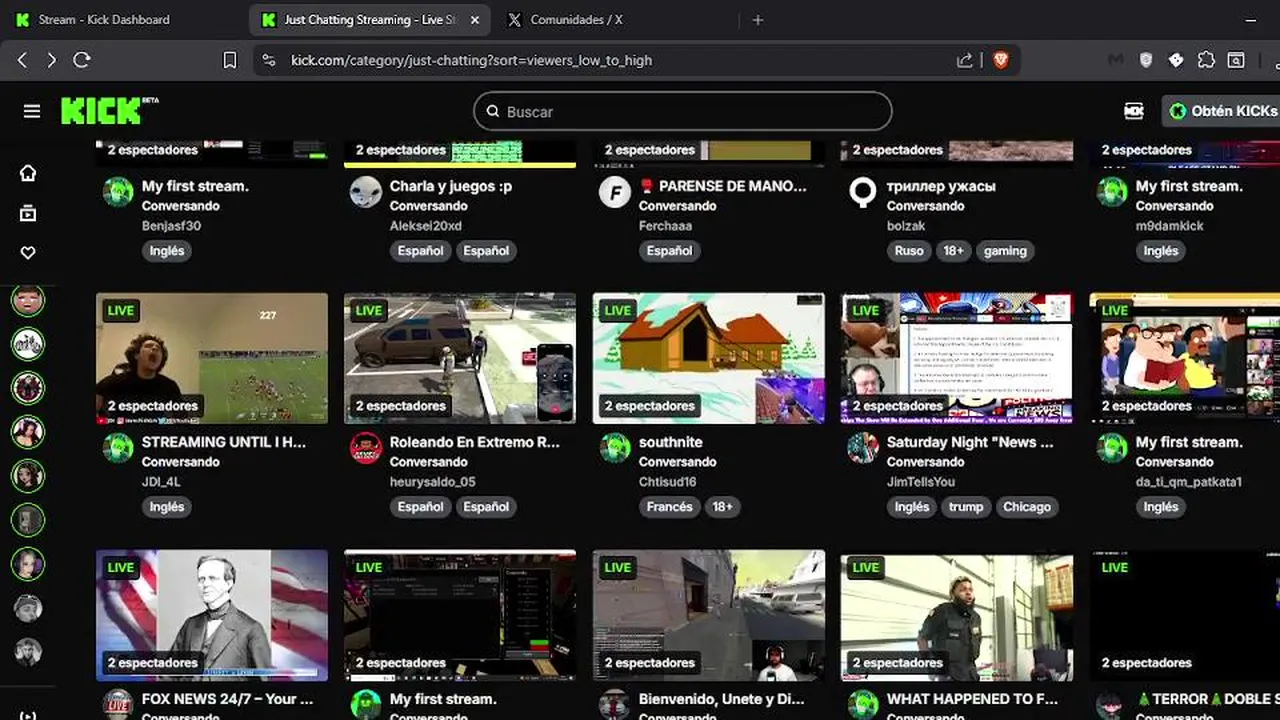Open Chtisud16 channel avatar
The image size is (1280, 720).
pos(615,448)
